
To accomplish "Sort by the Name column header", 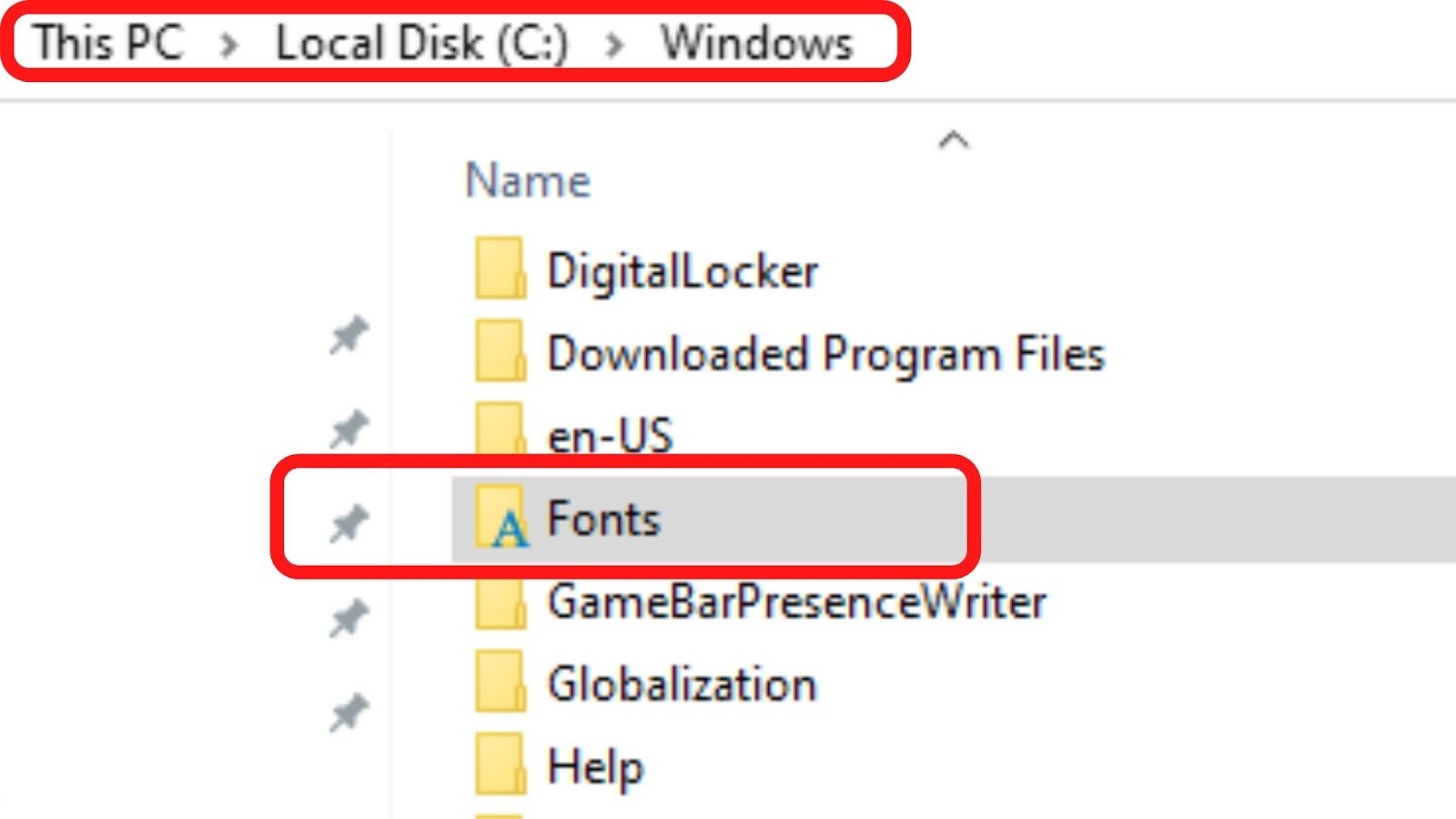I will 528,180.
